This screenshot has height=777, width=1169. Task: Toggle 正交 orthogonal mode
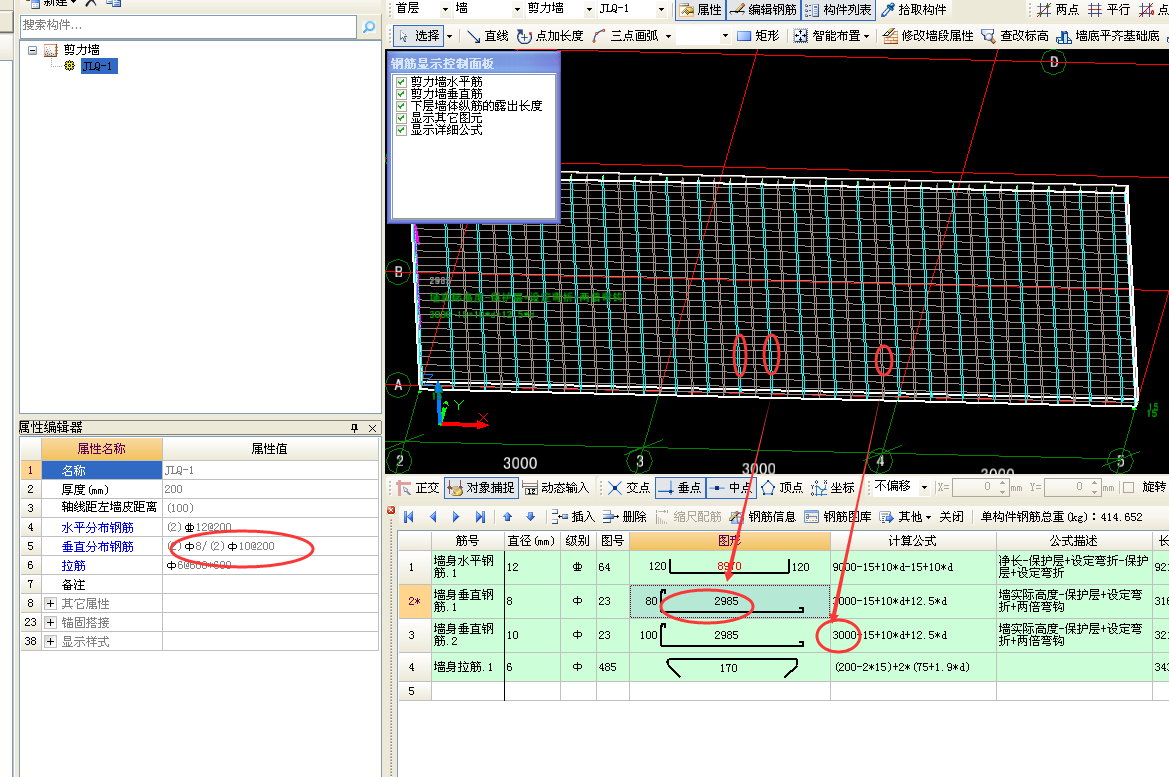(418, 488)
